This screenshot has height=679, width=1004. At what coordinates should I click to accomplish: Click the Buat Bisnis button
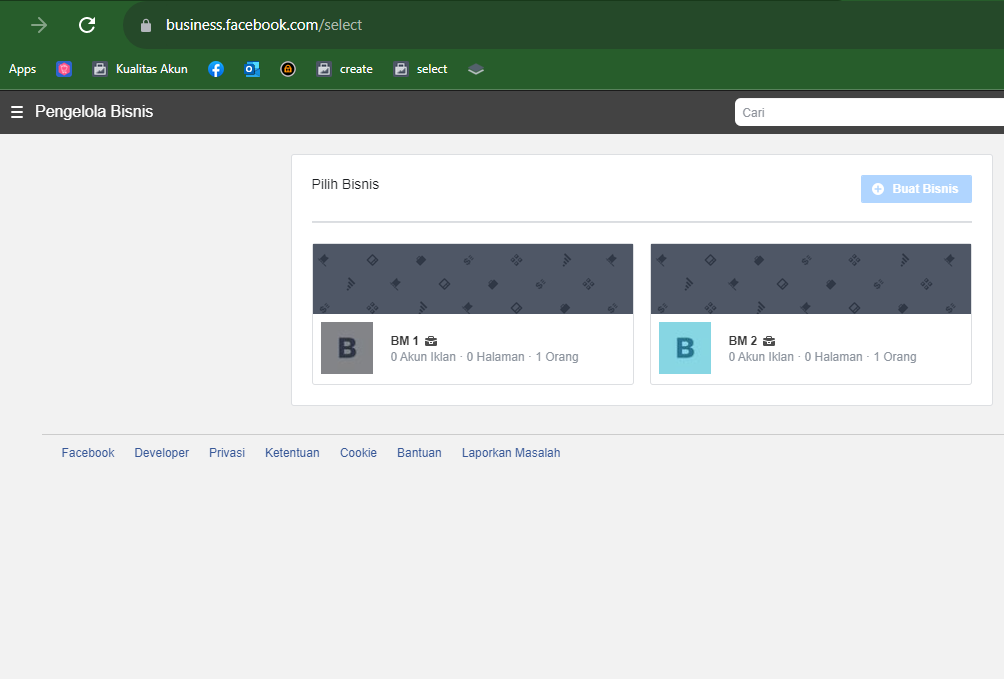point(916,189)
